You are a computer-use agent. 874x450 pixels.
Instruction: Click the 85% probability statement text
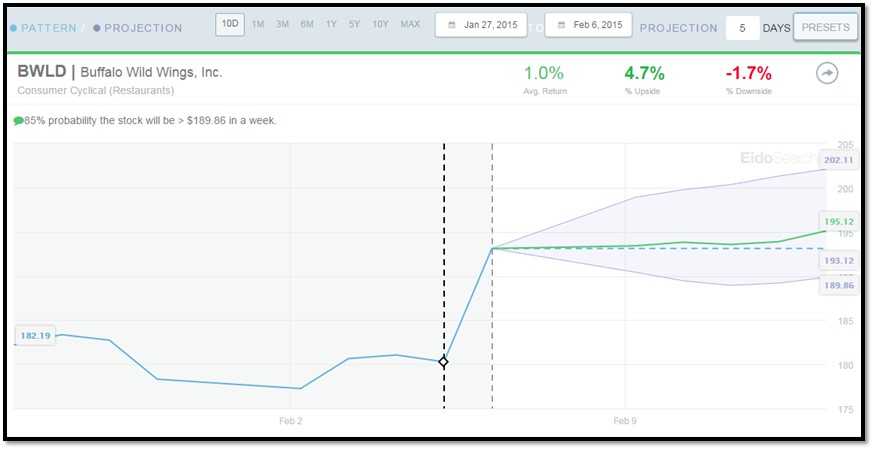[x=150, y=120]
